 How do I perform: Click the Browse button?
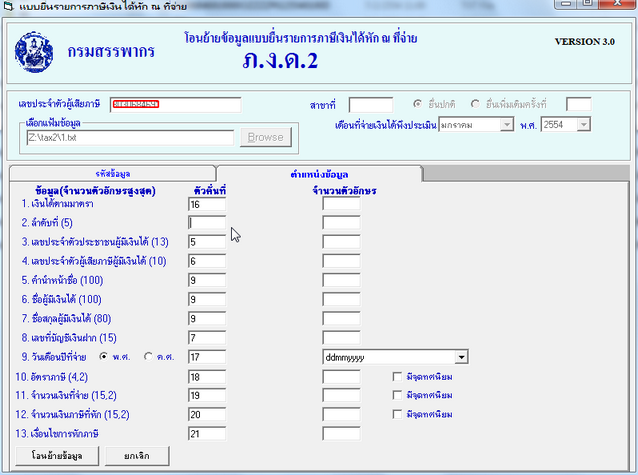[x=265, y=137]
